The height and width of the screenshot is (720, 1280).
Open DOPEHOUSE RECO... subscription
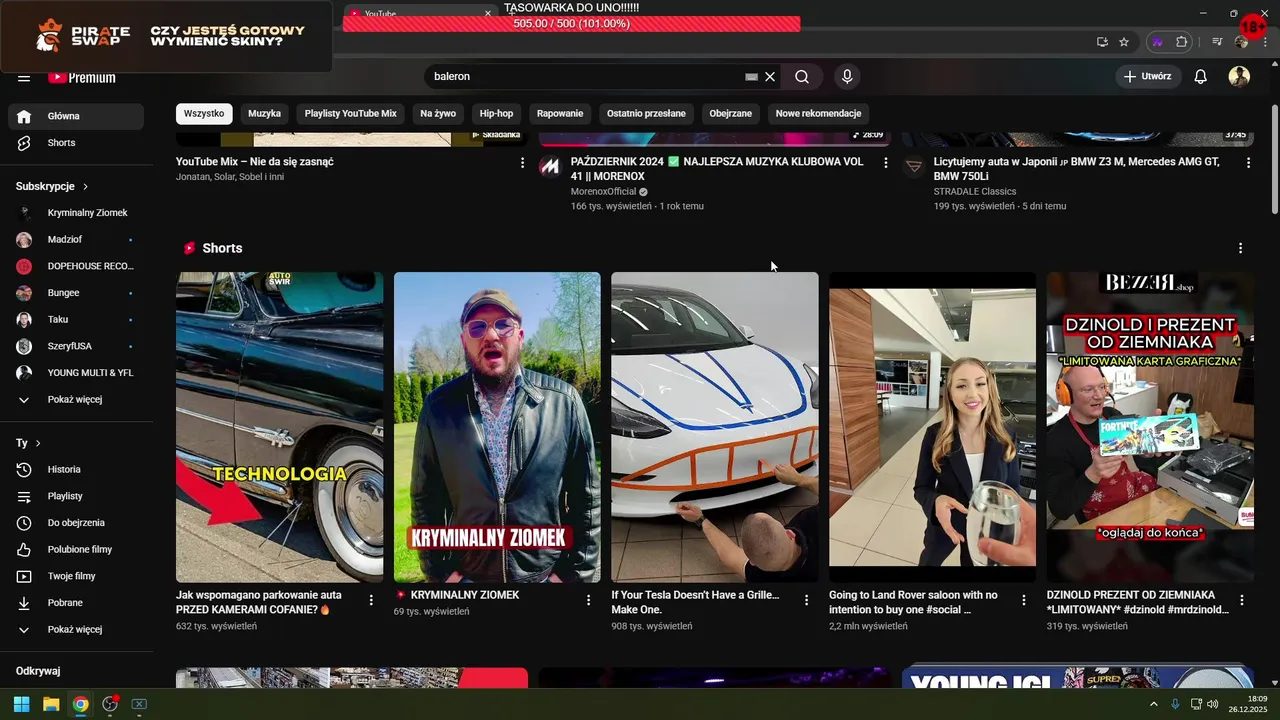pyautogui.click(x=76, y=266)
